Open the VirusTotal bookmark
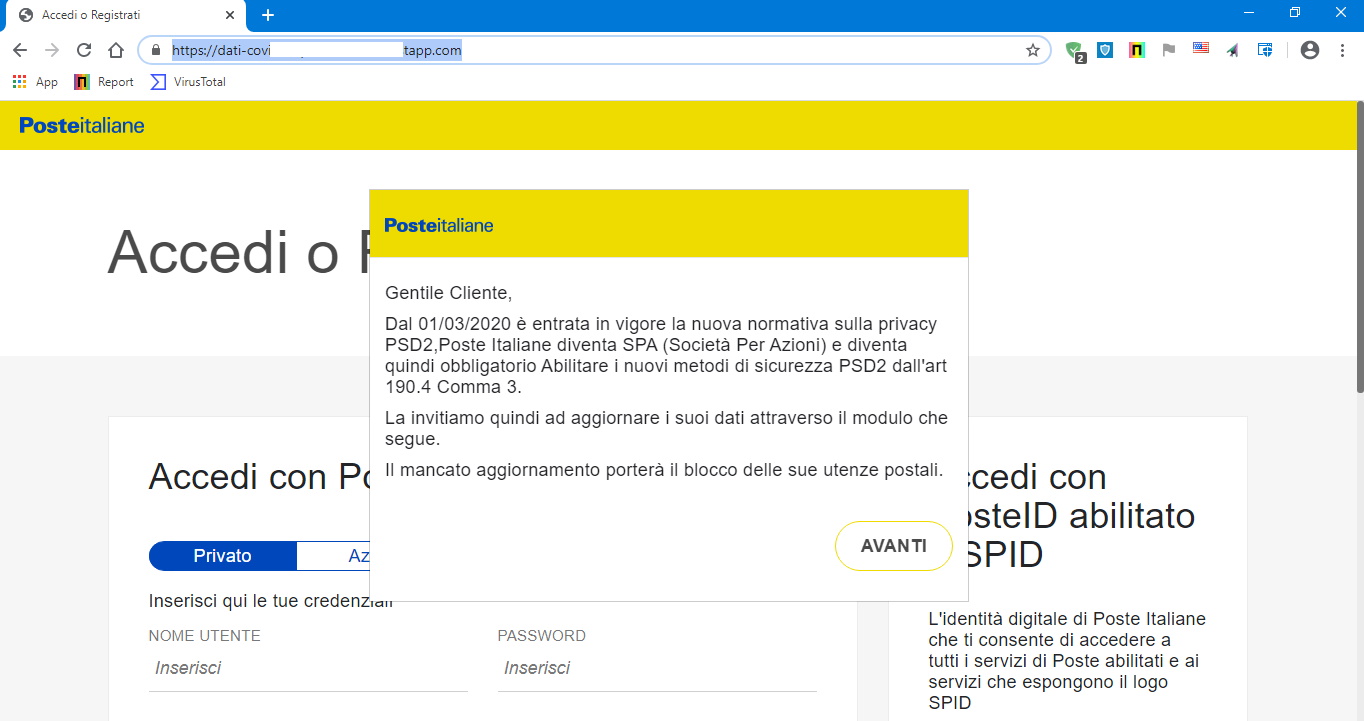The height and width of the screenshot is (721, 1364). point(188,82)
